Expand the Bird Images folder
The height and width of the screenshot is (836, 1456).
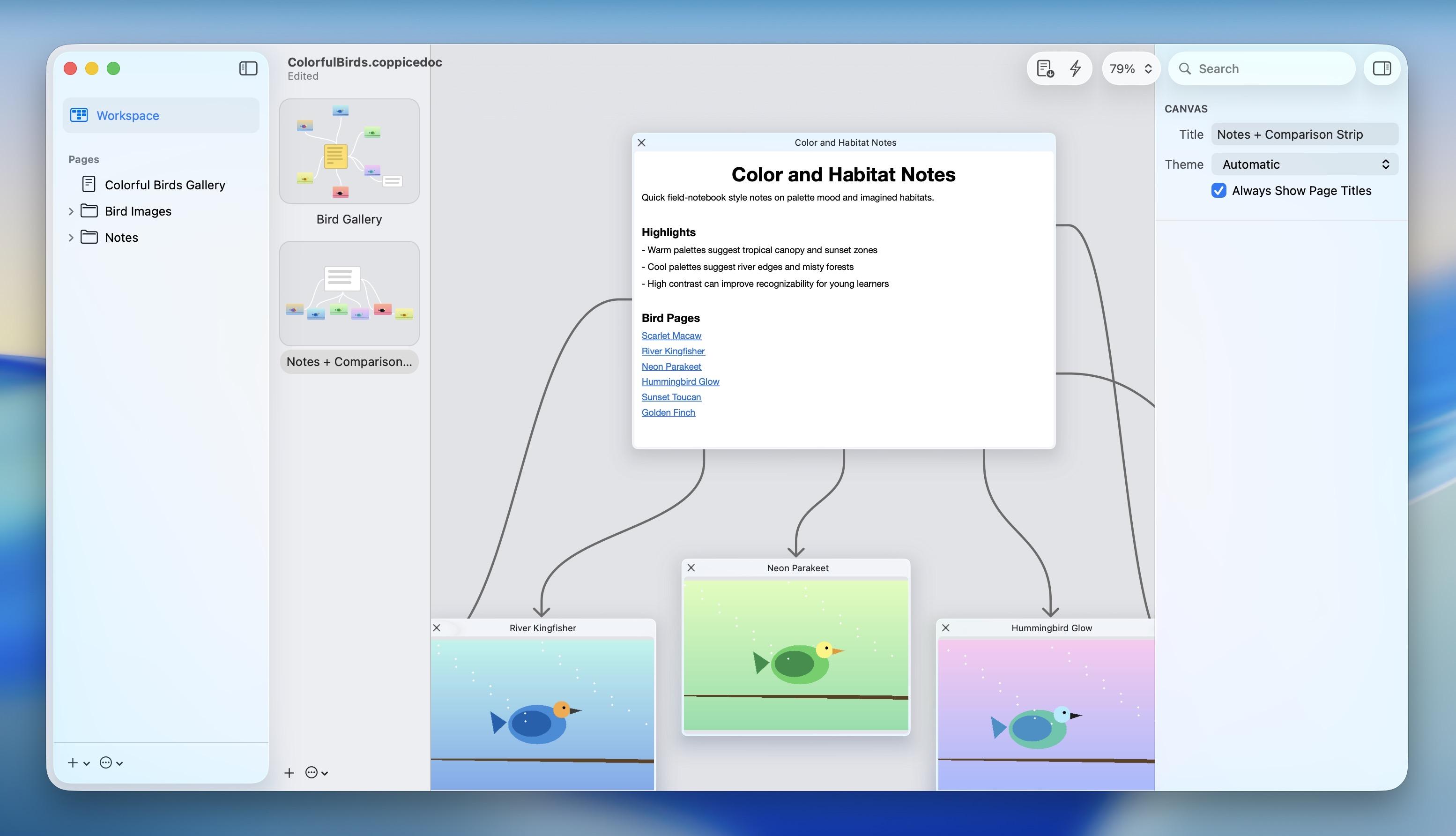[x=71, y=211]
